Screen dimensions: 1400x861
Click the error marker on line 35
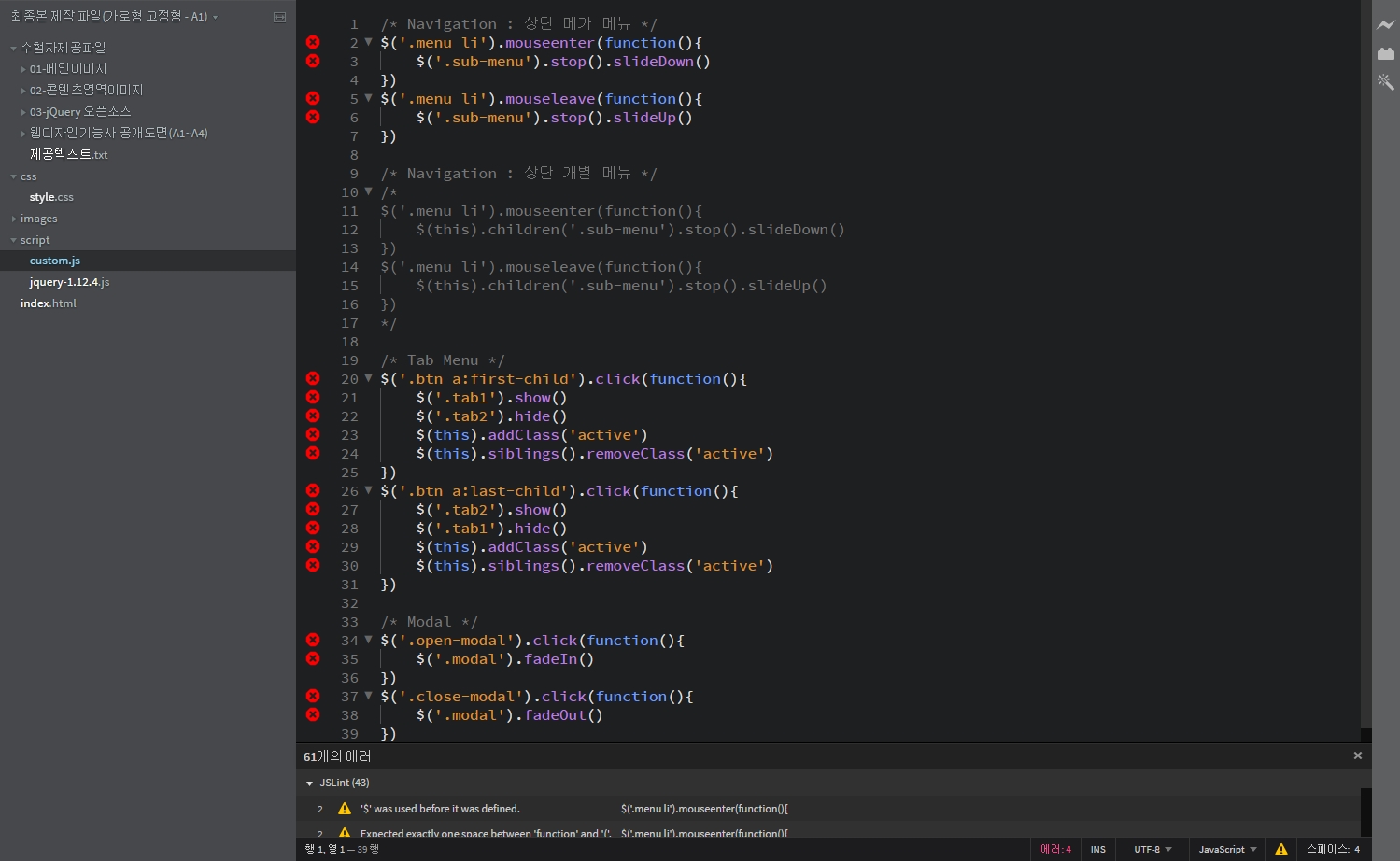[313, 658]
